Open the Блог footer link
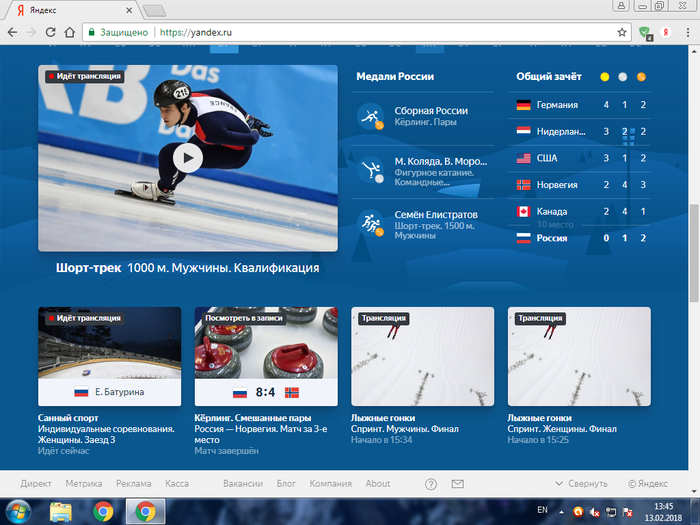Viewport: 700px width, 525px height. pyautogui.click(x=286, y=483)
